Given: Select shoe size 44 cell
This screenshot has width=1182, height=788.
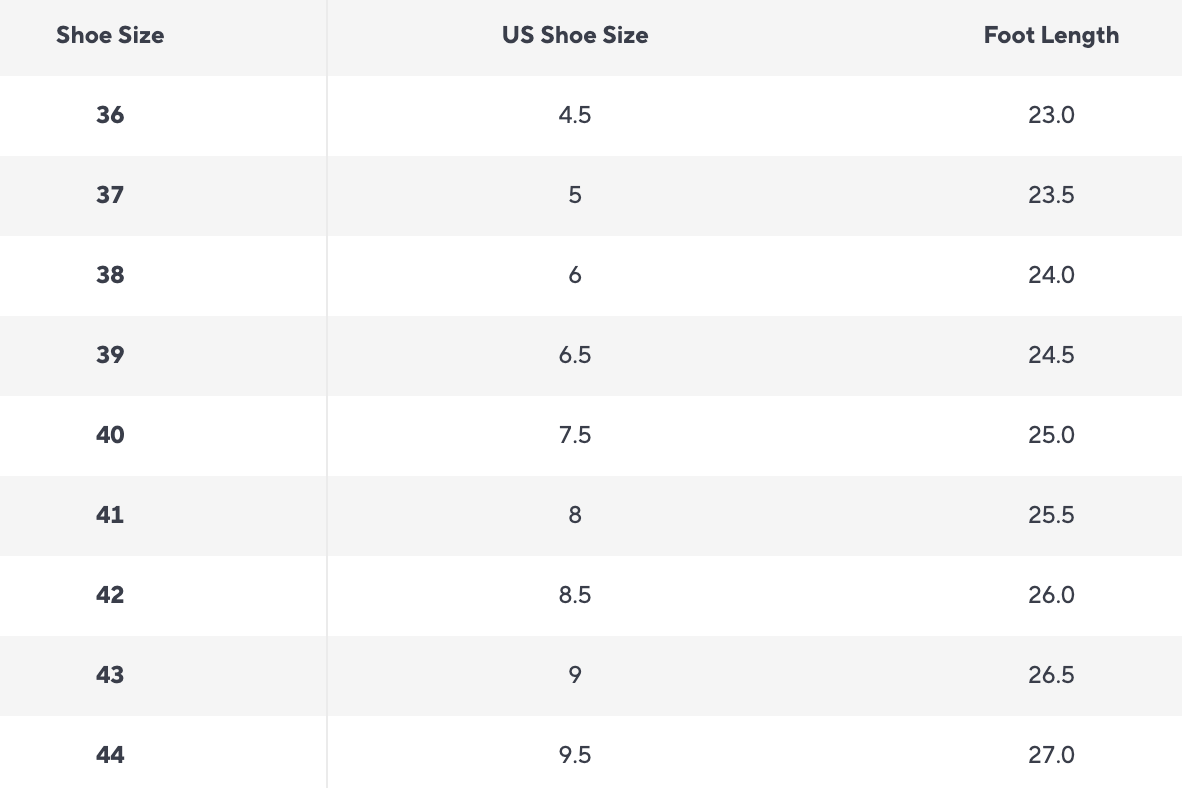Looking at the screenshot, I should [x=110, y=755].
